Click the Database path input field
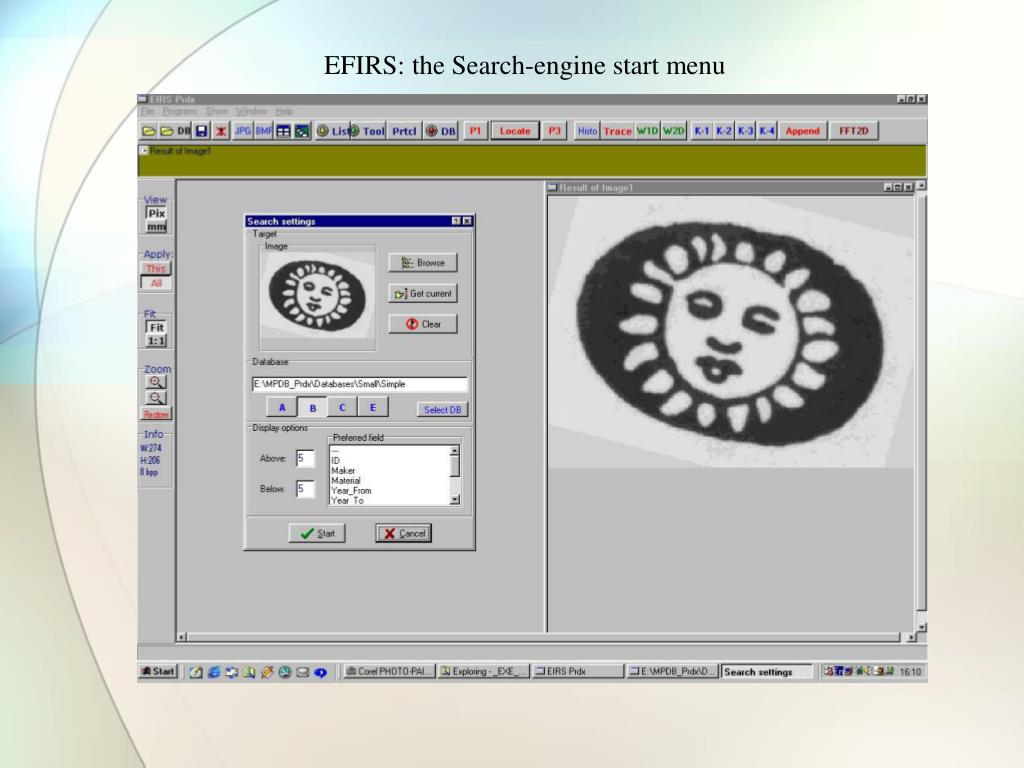Viewport: 1024px width, 768px height. coord(360,384)
